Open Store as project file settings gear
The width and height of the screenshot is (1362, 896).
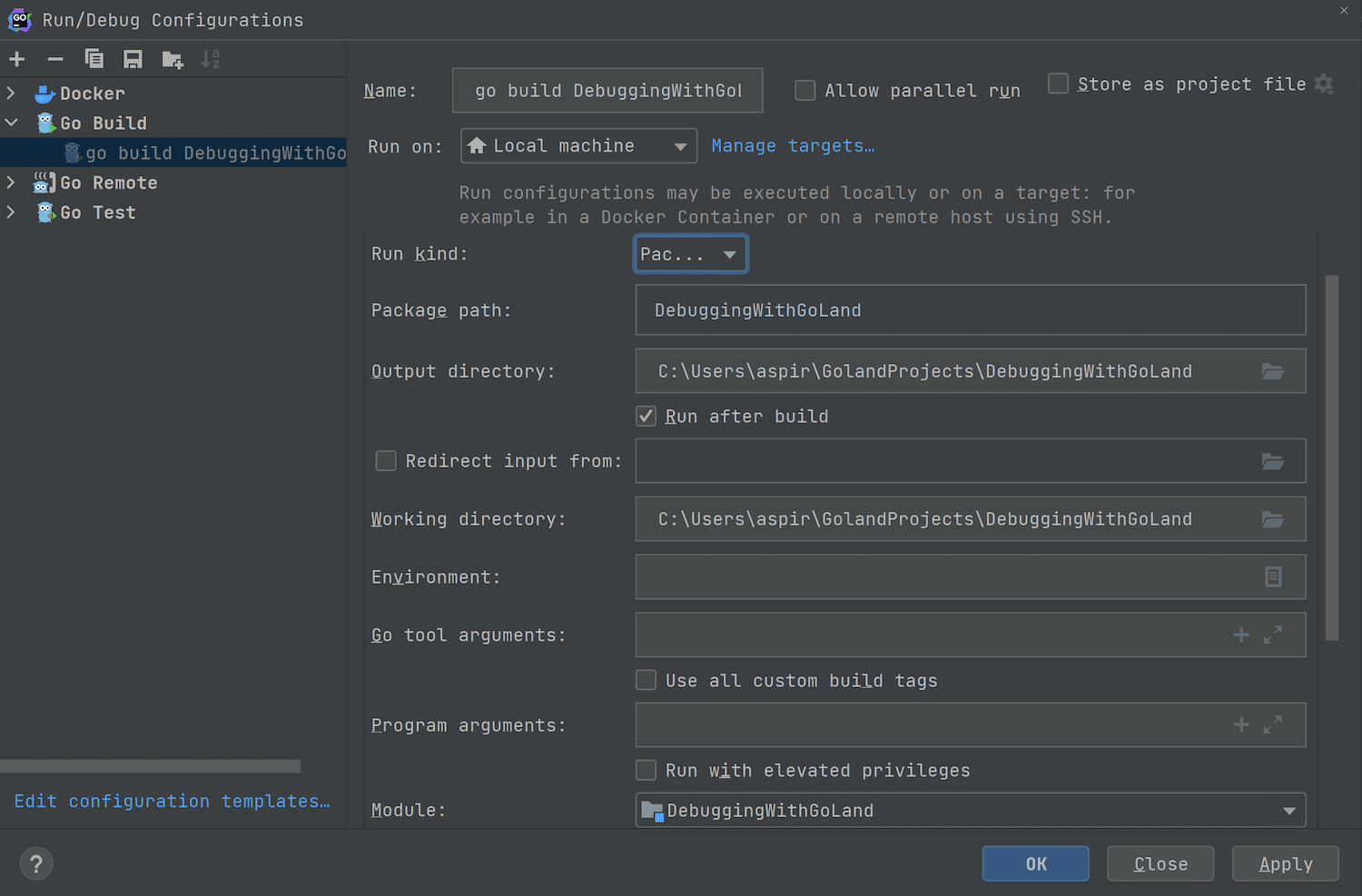1325,84
